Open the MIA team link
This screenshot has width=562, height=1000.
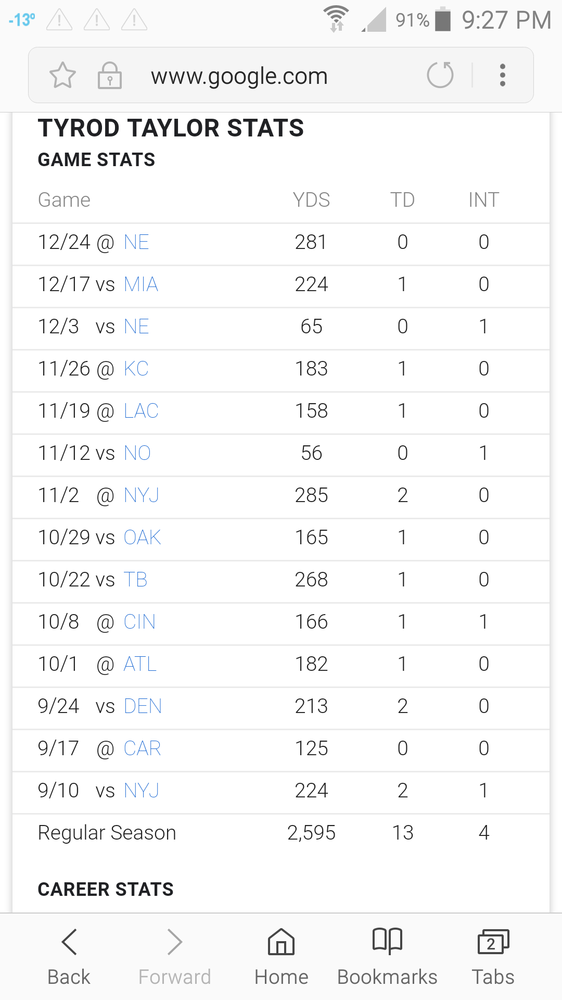(141, 284)
